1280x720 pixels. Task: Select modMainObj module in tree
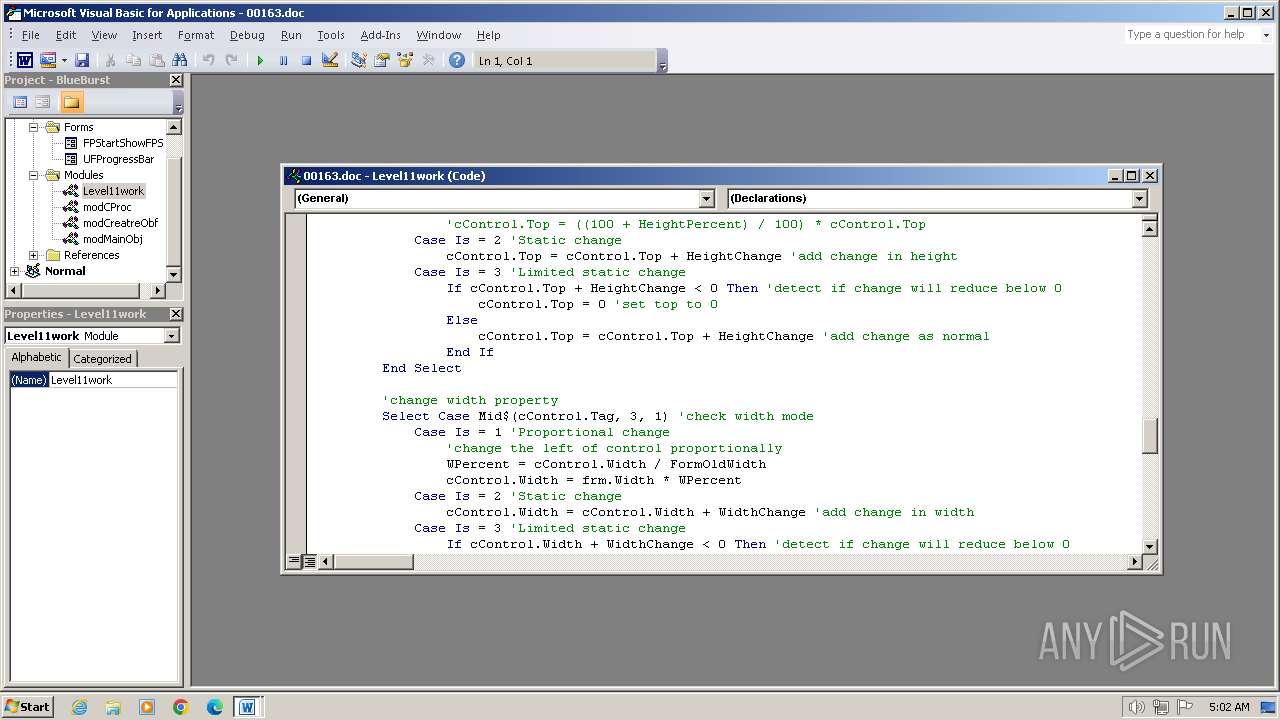pyautogui.click(x=112, y=239)
